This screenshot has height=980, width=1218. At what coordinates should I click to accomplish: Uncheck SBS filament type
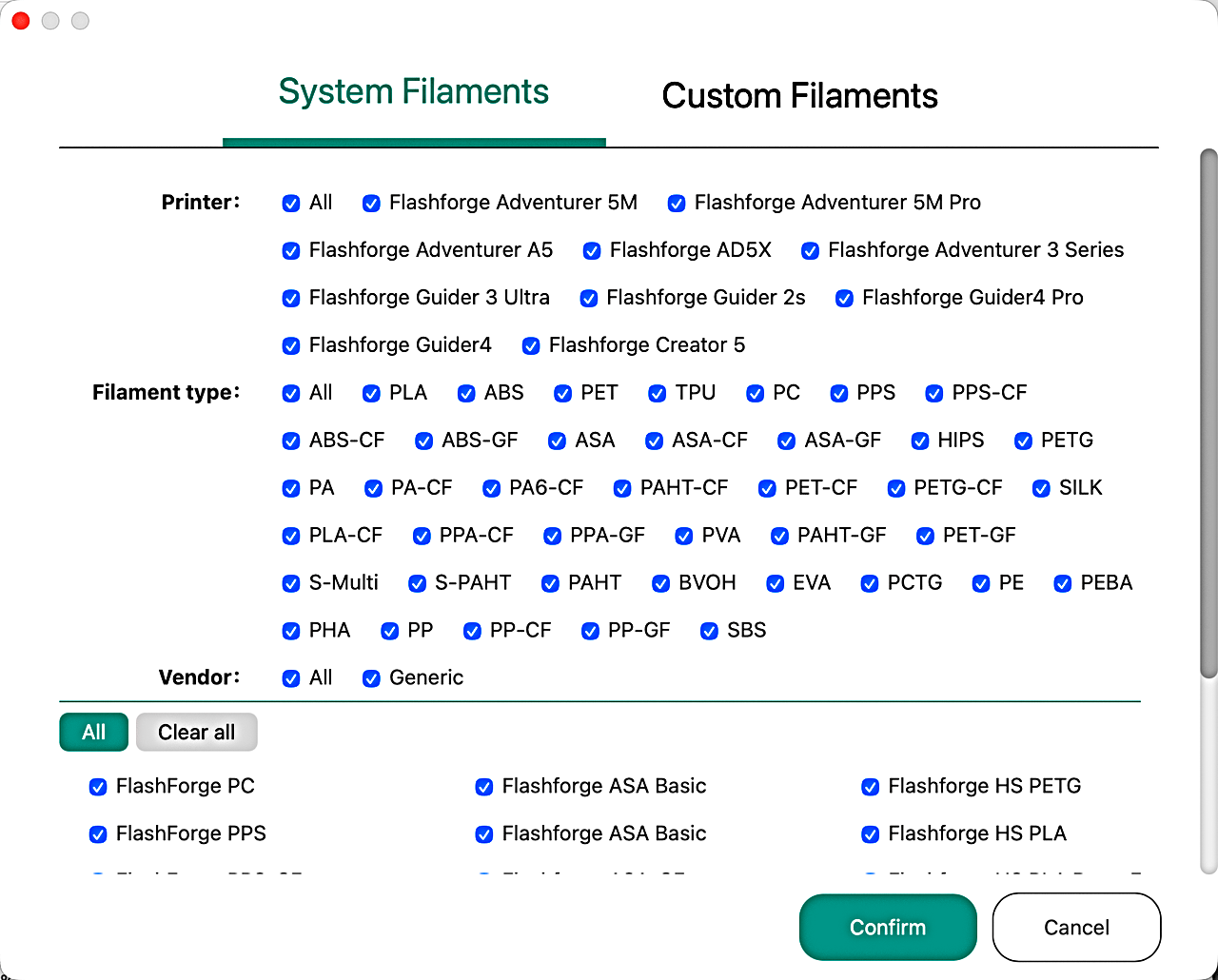tap(710, 631)
